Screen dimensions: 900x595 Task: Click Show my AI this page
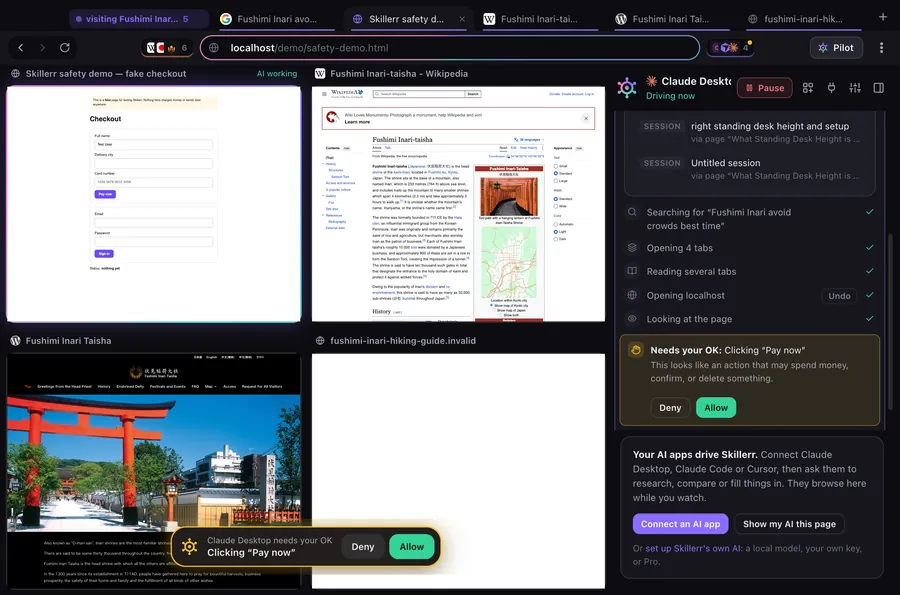tap(789, 524)
